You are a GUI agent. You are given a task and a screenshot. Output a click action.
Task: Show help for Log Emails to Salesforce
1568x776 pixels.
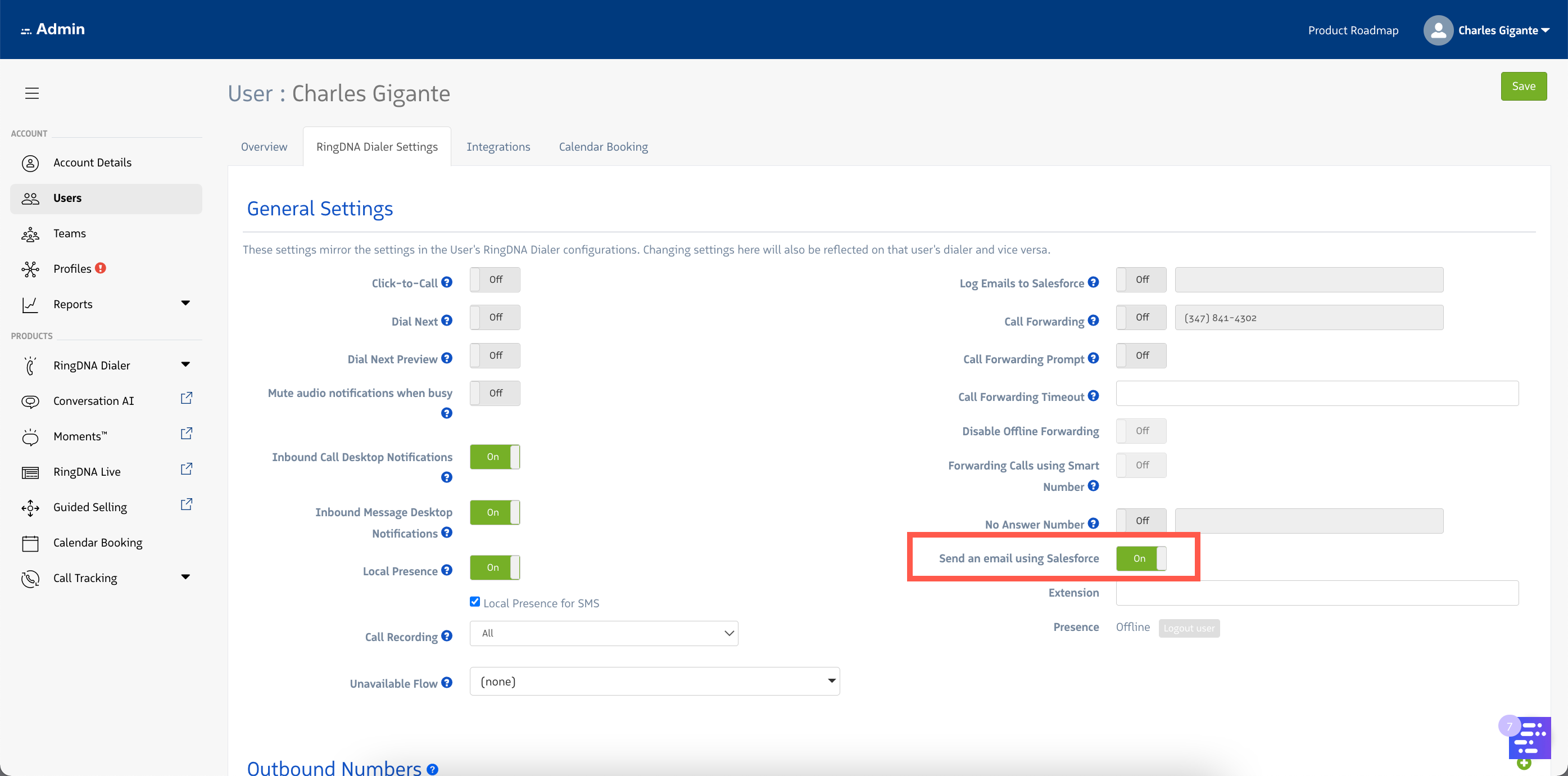pos(1093,282)
